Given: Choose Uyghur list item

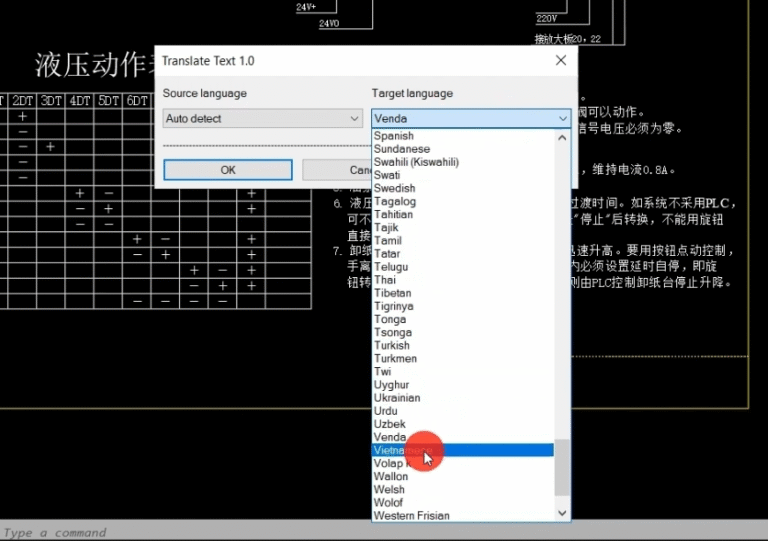Looking at the screenshot, I should (x=463, y=384).
